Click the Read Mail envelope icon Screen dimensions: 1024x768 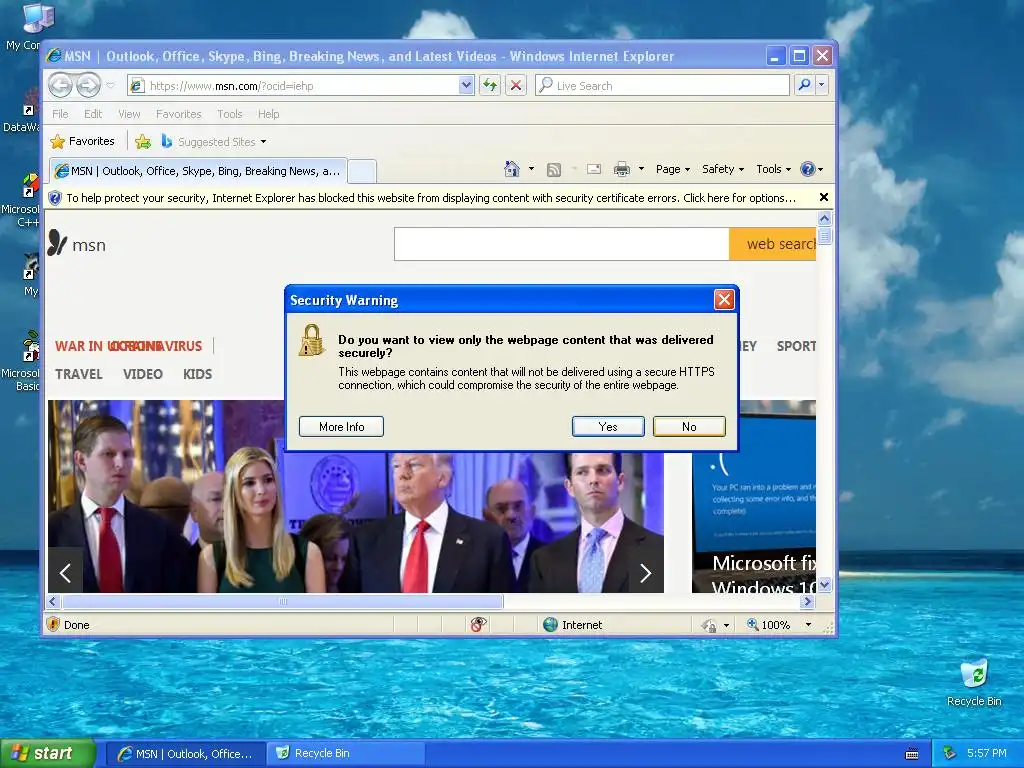click(x=594, y=169)
